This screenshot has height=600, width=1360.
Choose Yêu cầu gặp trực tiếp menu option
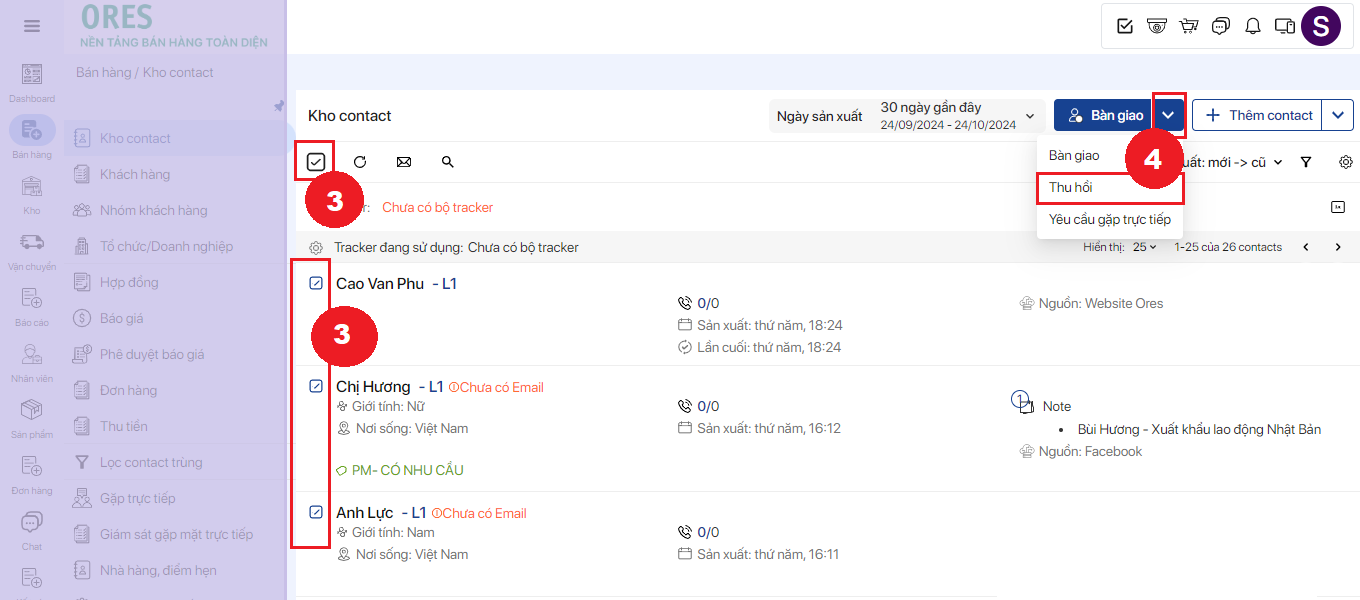pos(1109,220)
